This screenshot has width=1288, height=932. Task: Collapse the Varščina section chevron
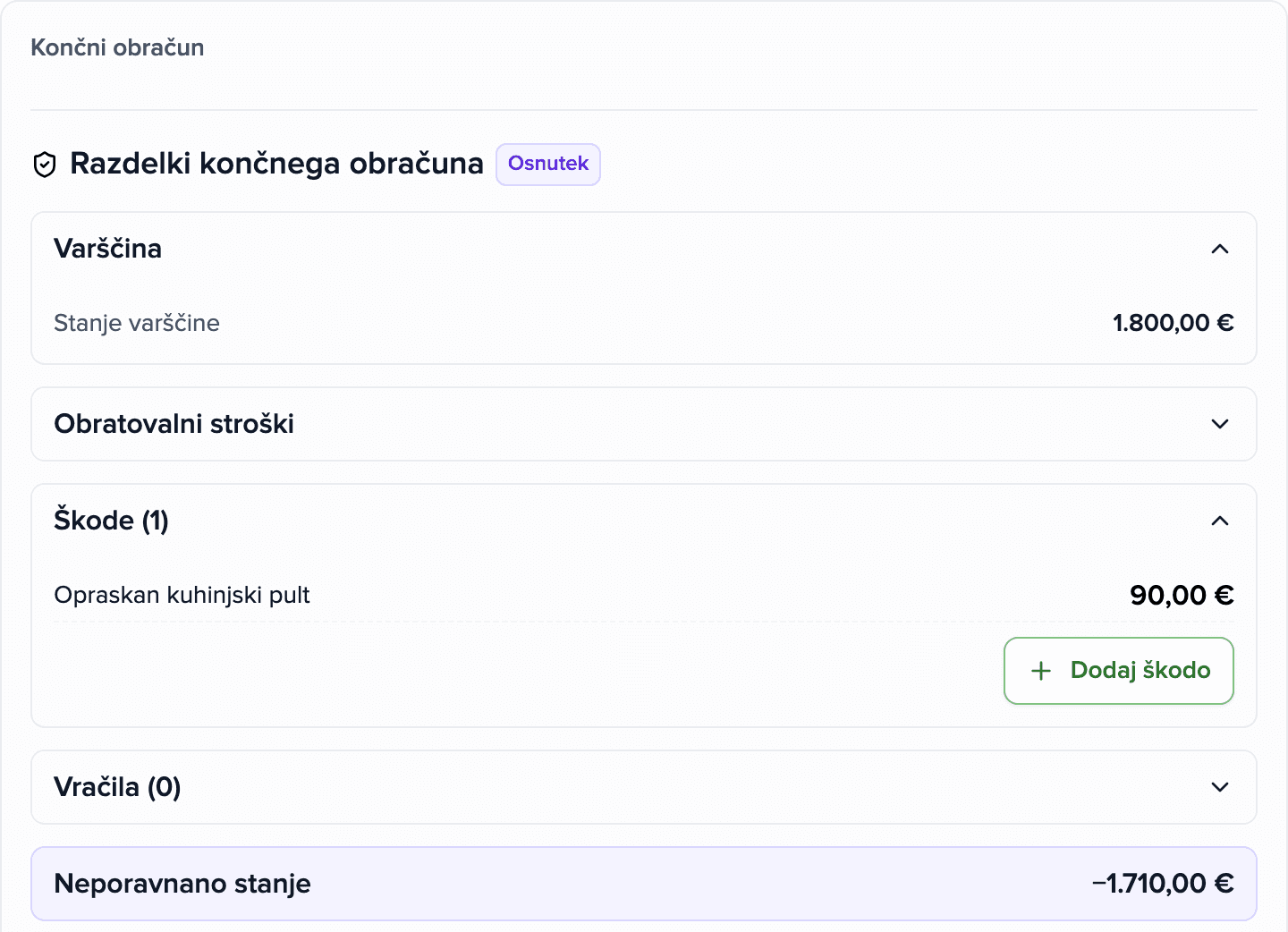1220,249
